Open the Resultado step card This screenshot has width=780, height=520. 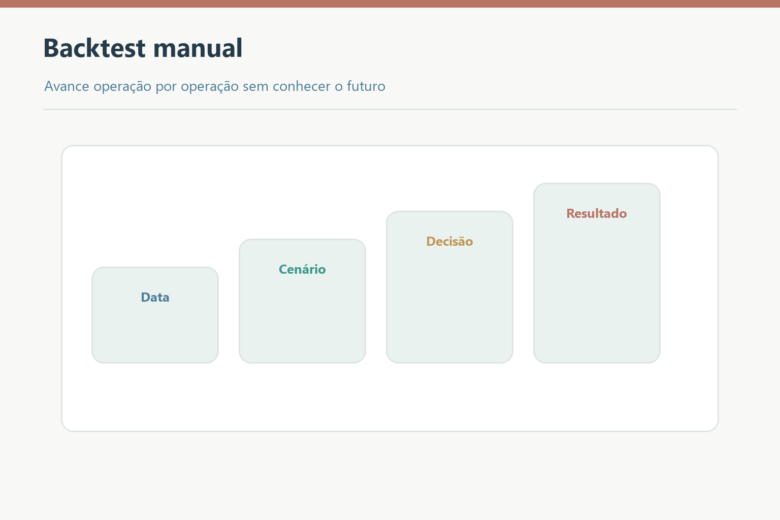pos(597,273)
